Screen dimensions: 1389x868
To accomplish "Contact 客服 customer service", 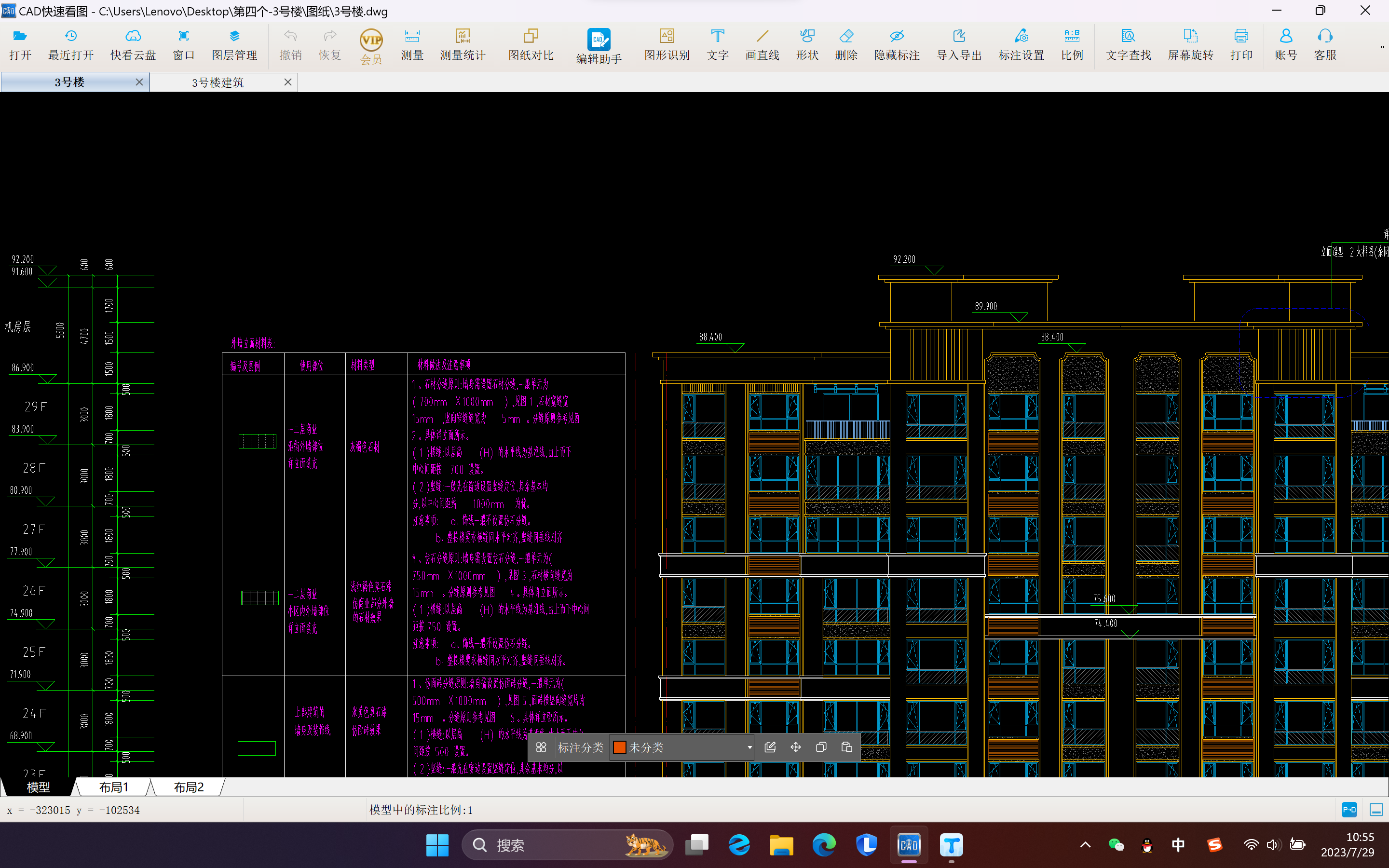I will 1325,45.
